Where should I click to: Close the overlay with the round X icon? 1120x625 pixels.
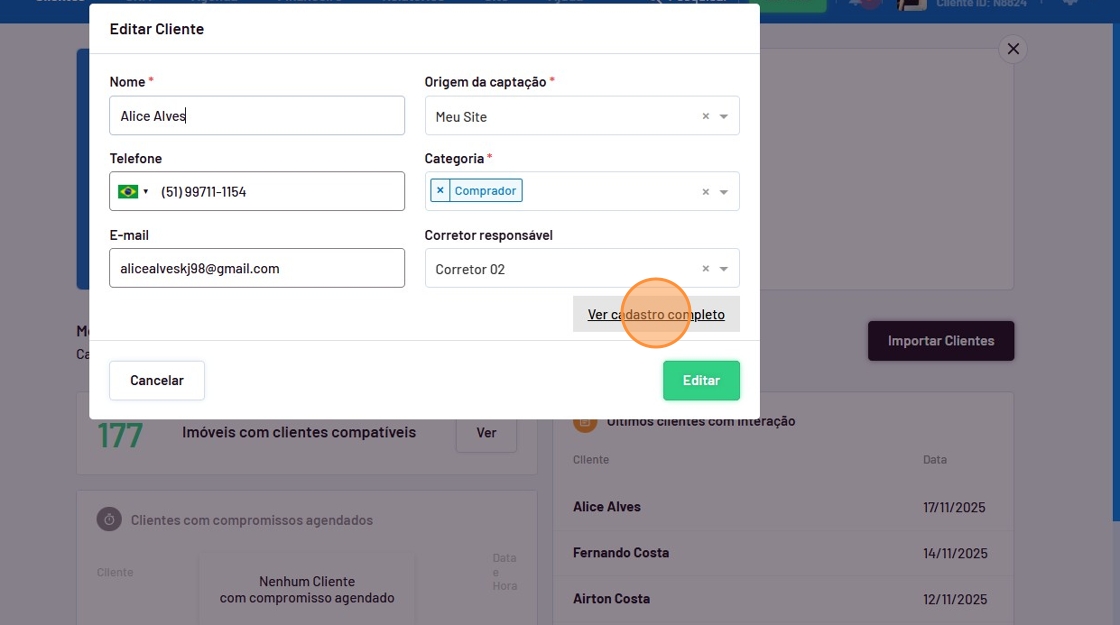(1013, 49)
